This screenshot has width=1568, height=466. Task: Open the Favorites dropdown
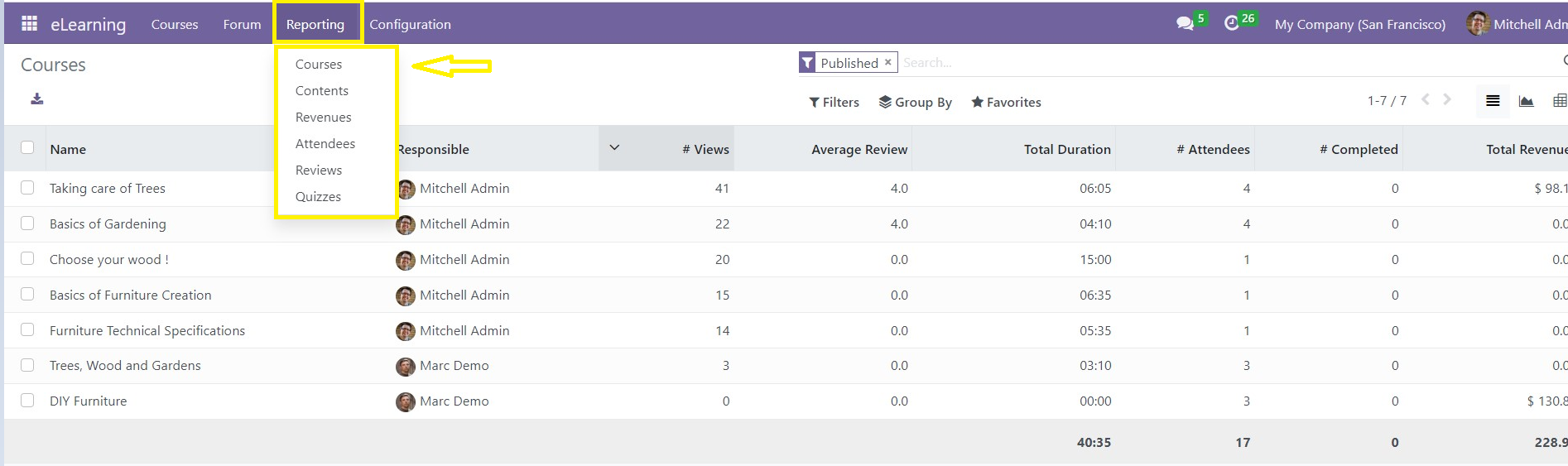1006,102
